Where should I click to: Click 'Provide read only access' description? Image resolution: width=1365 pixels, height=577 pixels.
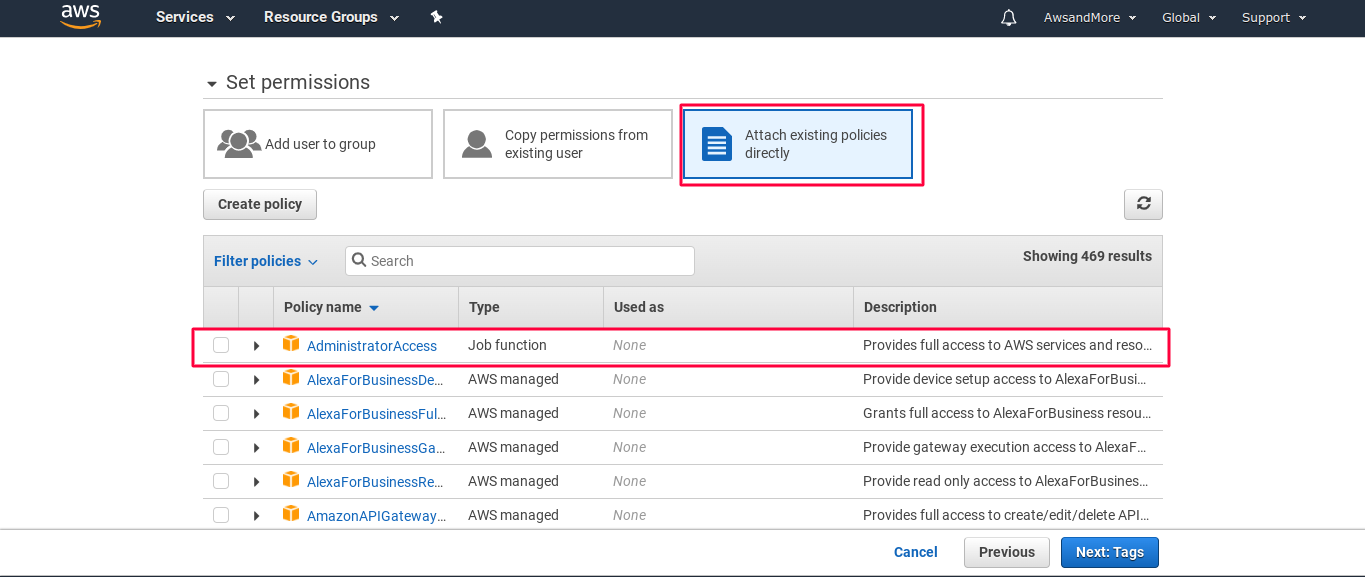[1006, 481]
